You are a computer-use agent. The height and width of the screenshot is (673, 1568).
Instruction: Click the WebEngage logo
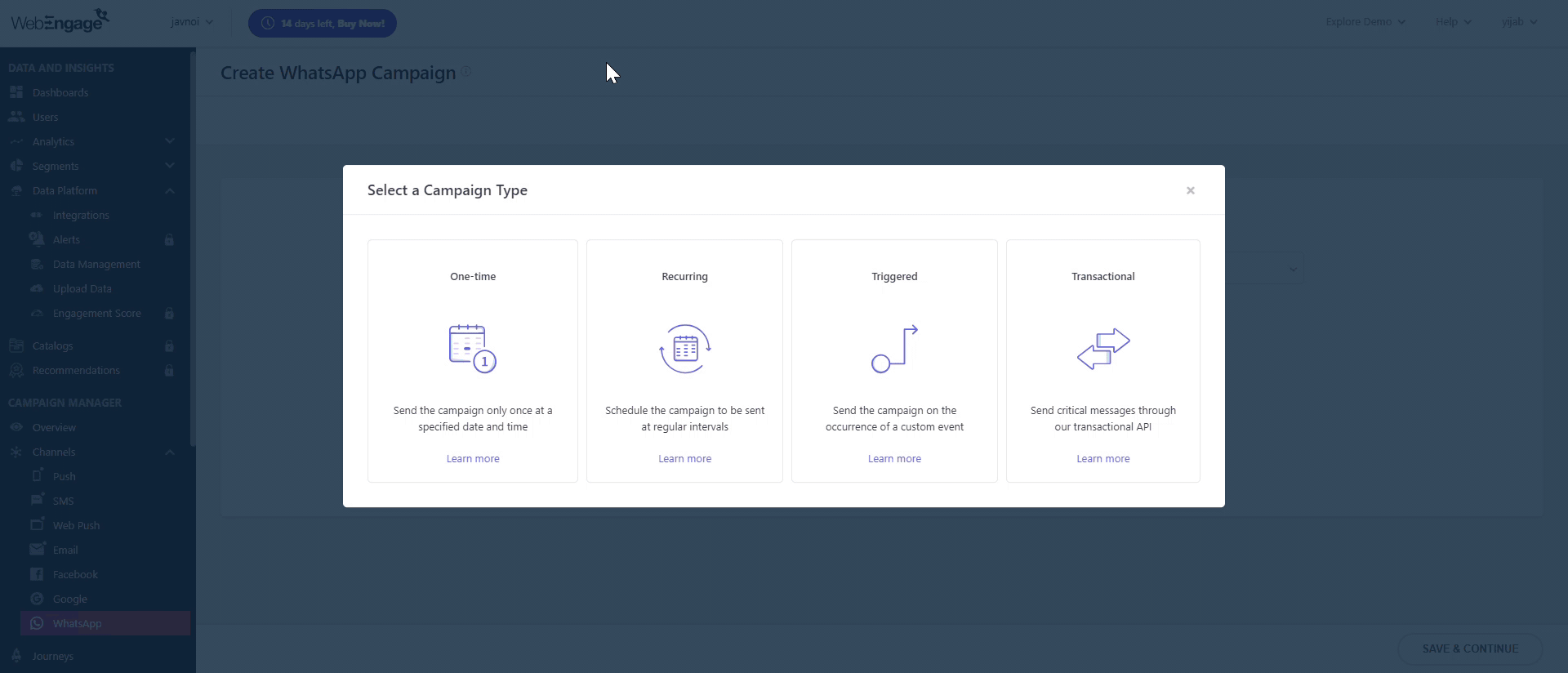[59, 21]
